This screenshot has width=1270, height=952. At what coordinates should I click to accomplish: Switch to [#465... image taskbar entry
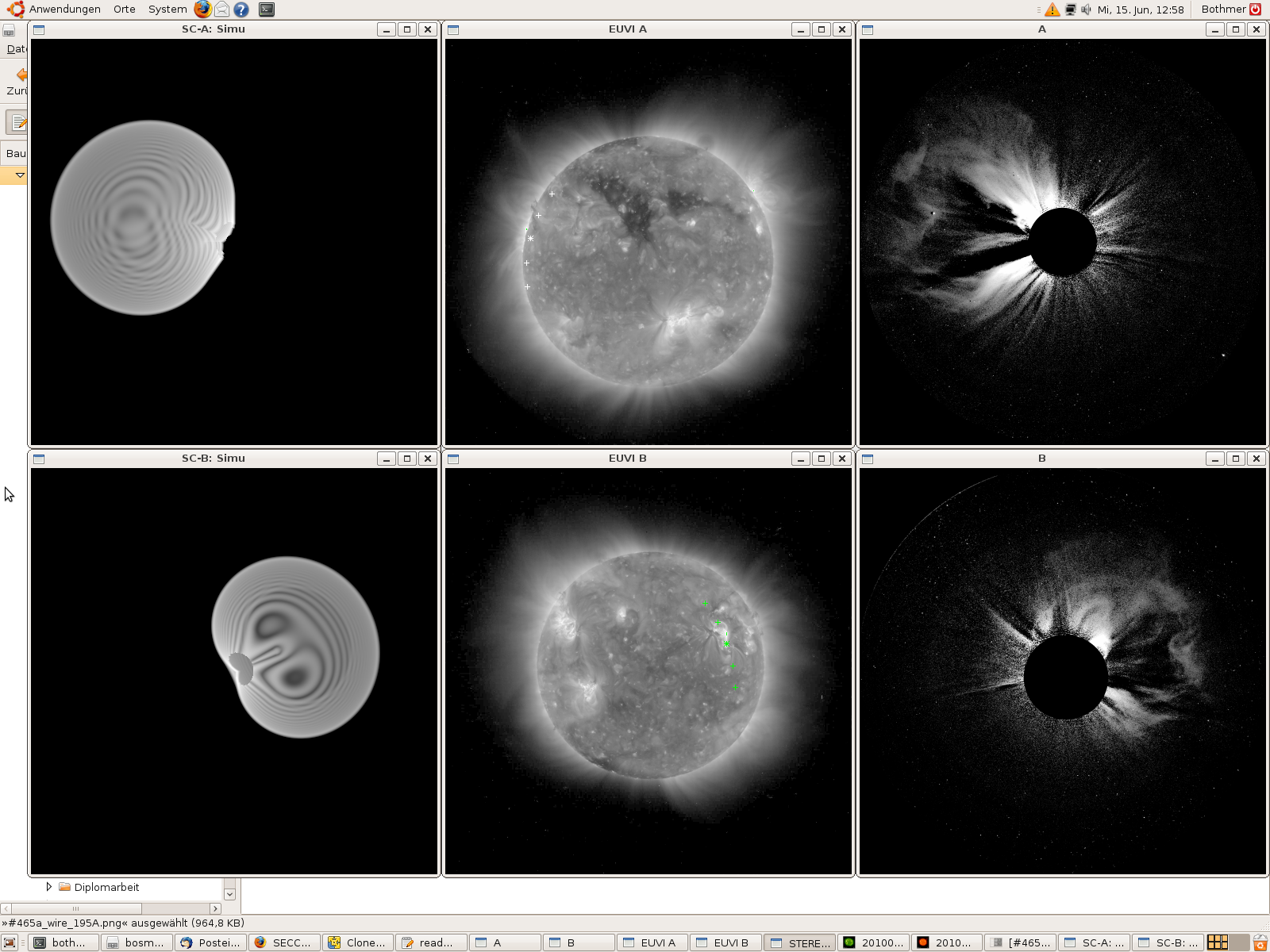pos(1020,942)
